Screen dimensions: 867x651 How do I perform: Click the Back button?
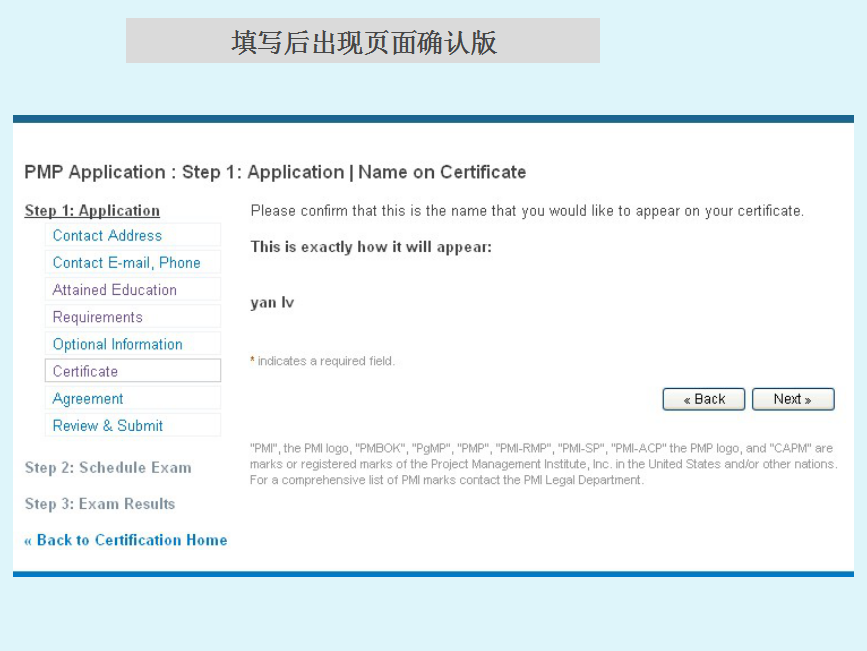tap(703, 399)
